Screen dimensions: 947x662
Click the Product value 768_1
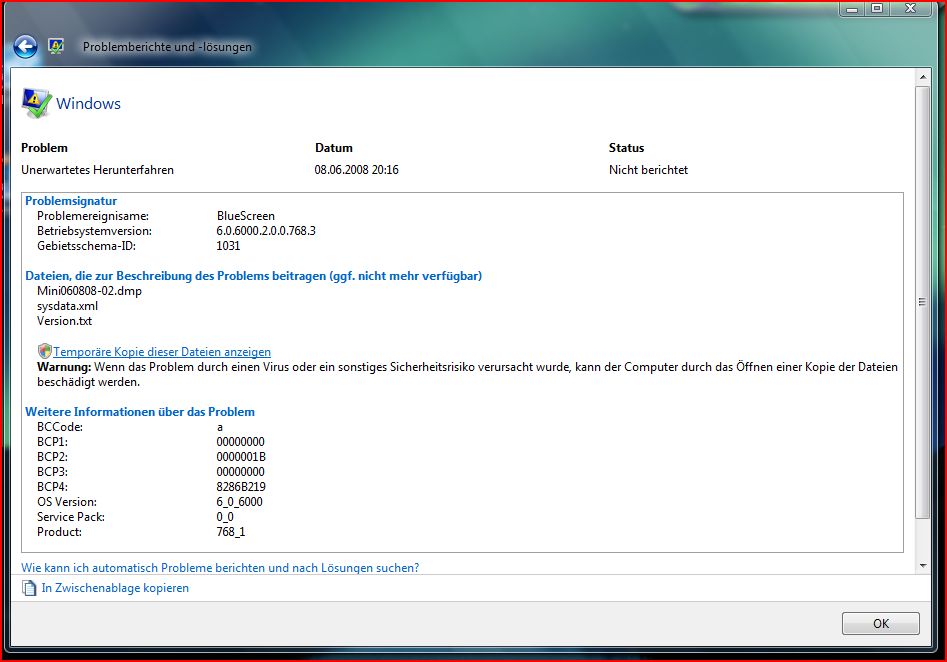(231, 532)
